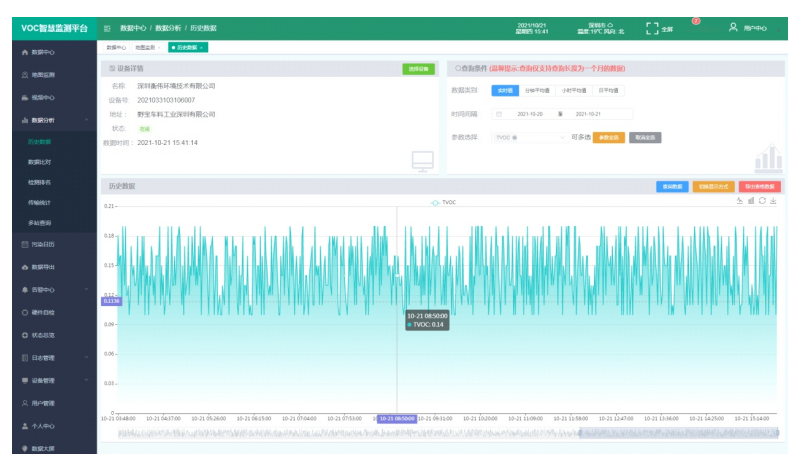This screenshot has width=803, height=467.
Task: Close the 地图监测 page tab
Action: pyautogui.click(x=159, y=48)
